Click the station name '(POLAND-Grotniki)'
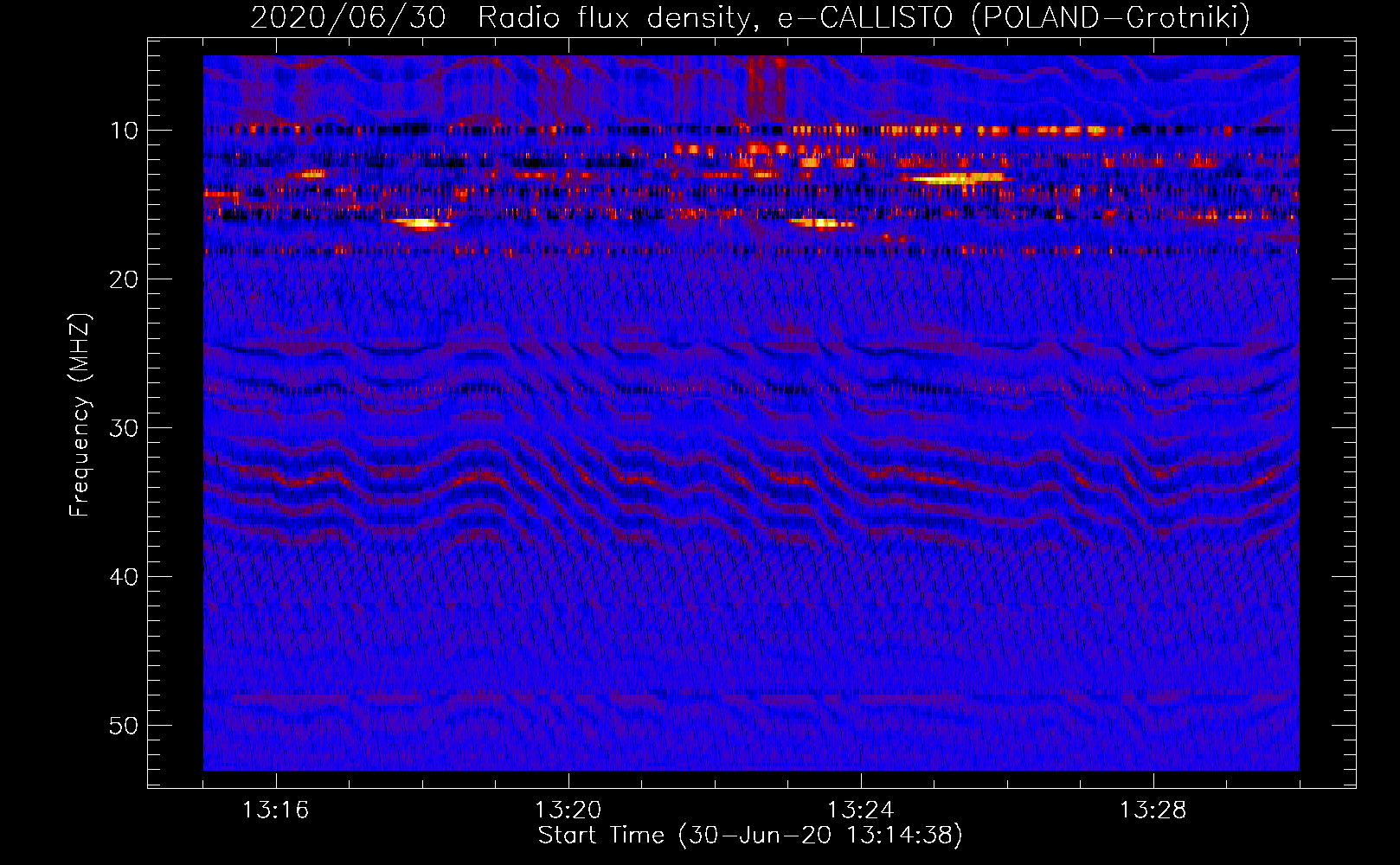Image resolution: width=1400 pixels, height=865 pixels. point(1112,17)
